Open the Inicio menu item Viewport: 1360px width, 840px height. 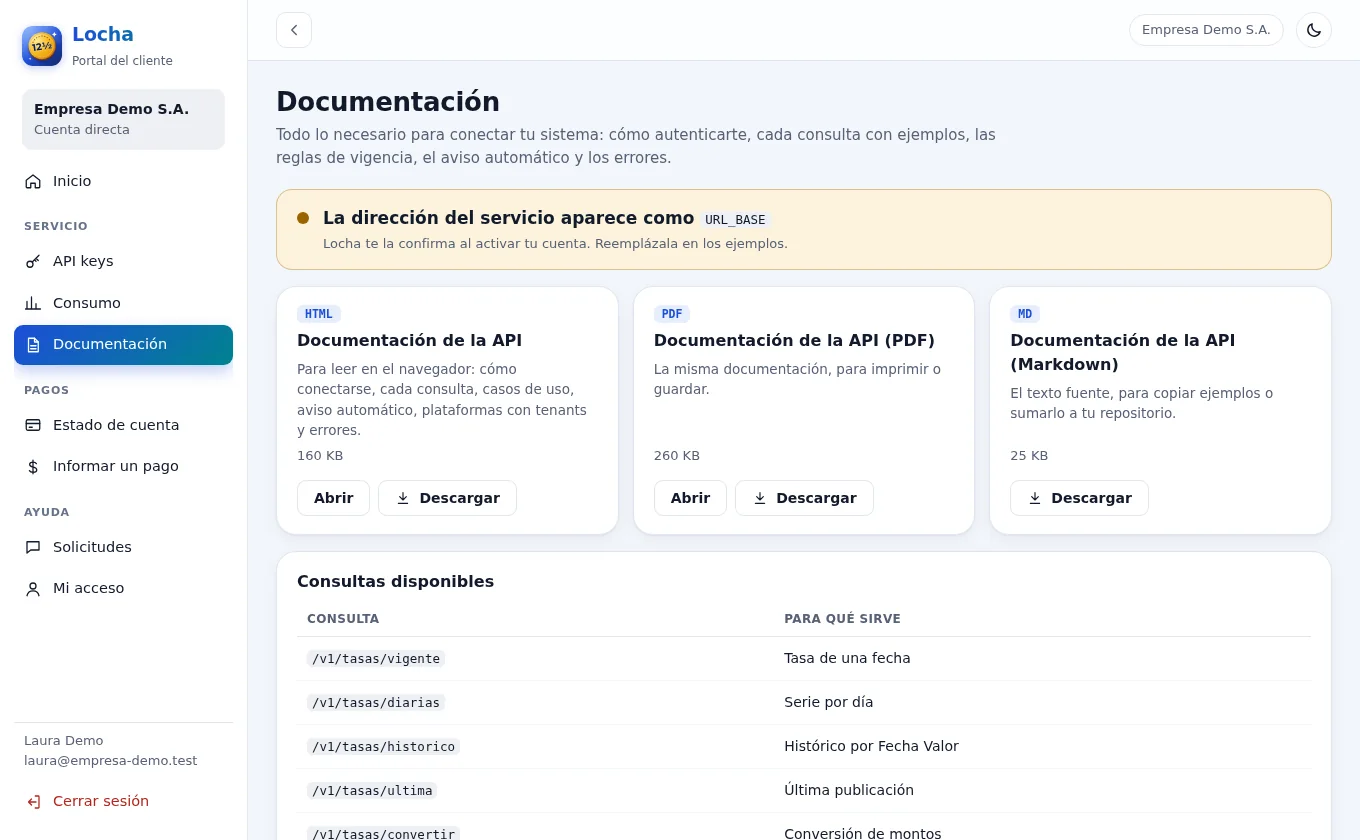click(x=123, y=181)
